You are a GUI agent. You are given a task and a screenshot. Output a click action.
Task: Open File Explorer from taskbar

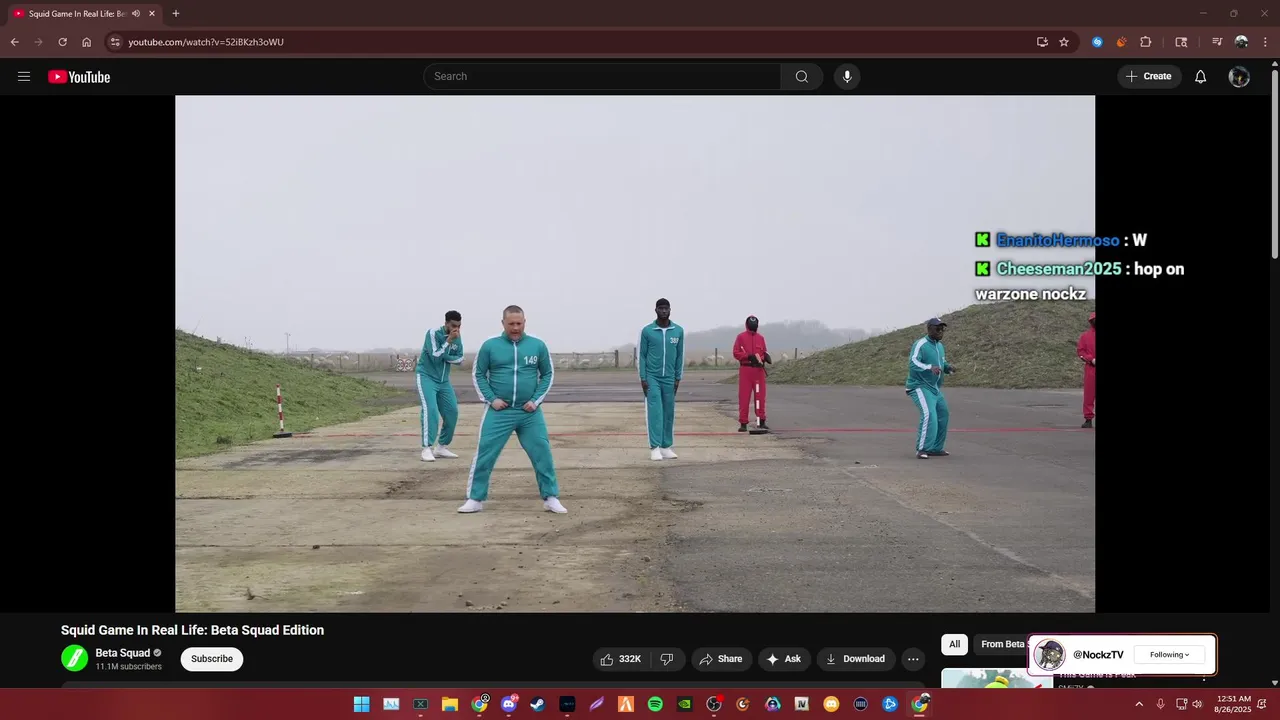click(x=450, y=704)
